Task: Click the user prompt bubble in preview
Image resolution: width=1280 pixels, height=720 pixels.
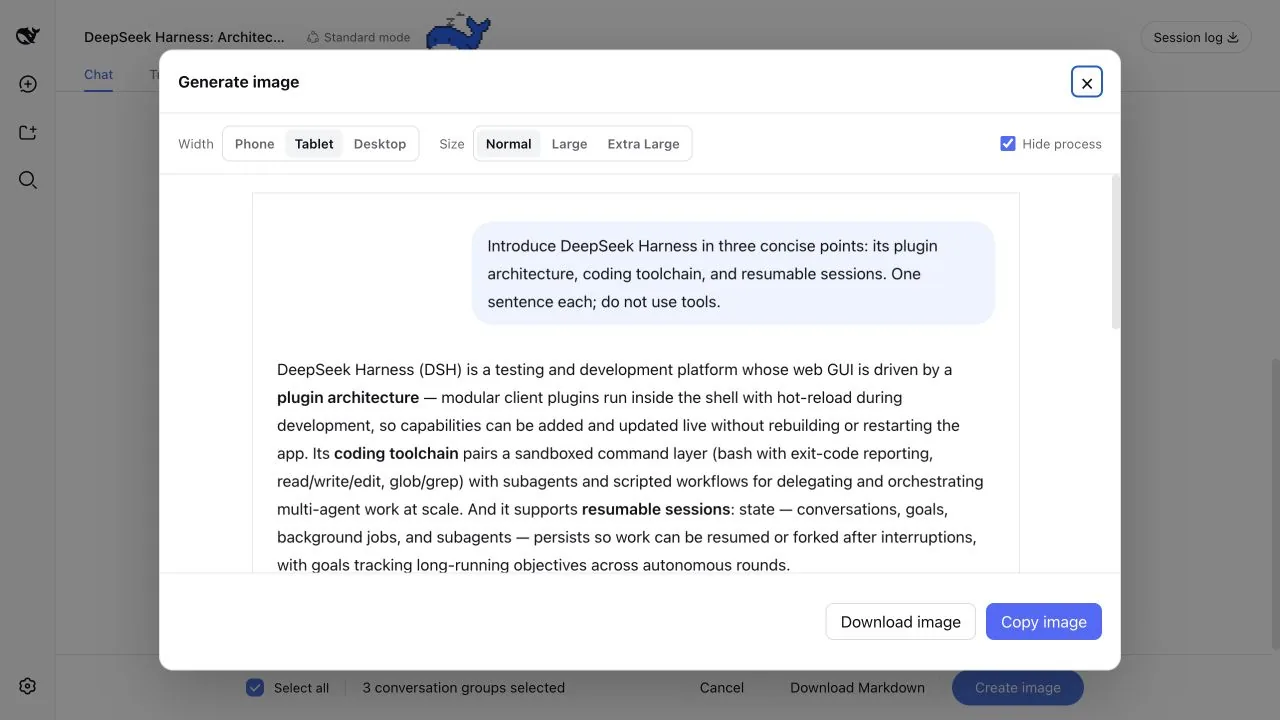Action: point(733,273)
